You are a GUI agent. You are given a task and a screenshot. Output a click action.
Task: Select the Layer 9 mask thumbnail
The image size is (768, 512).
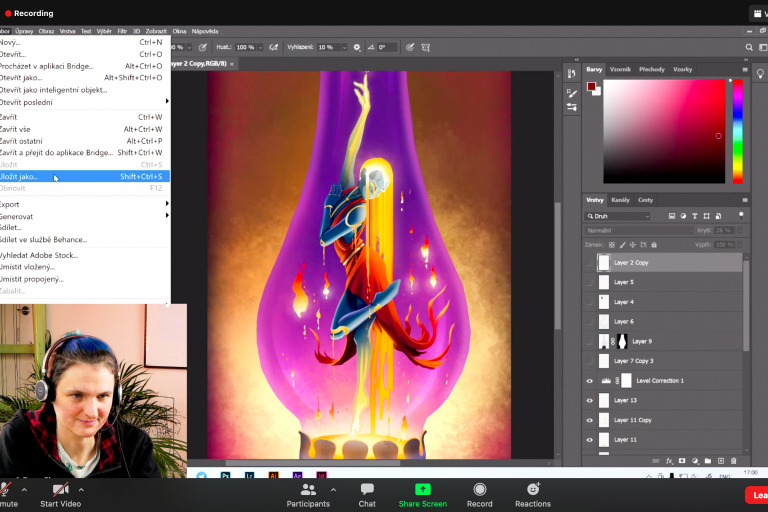coord(622,341)
